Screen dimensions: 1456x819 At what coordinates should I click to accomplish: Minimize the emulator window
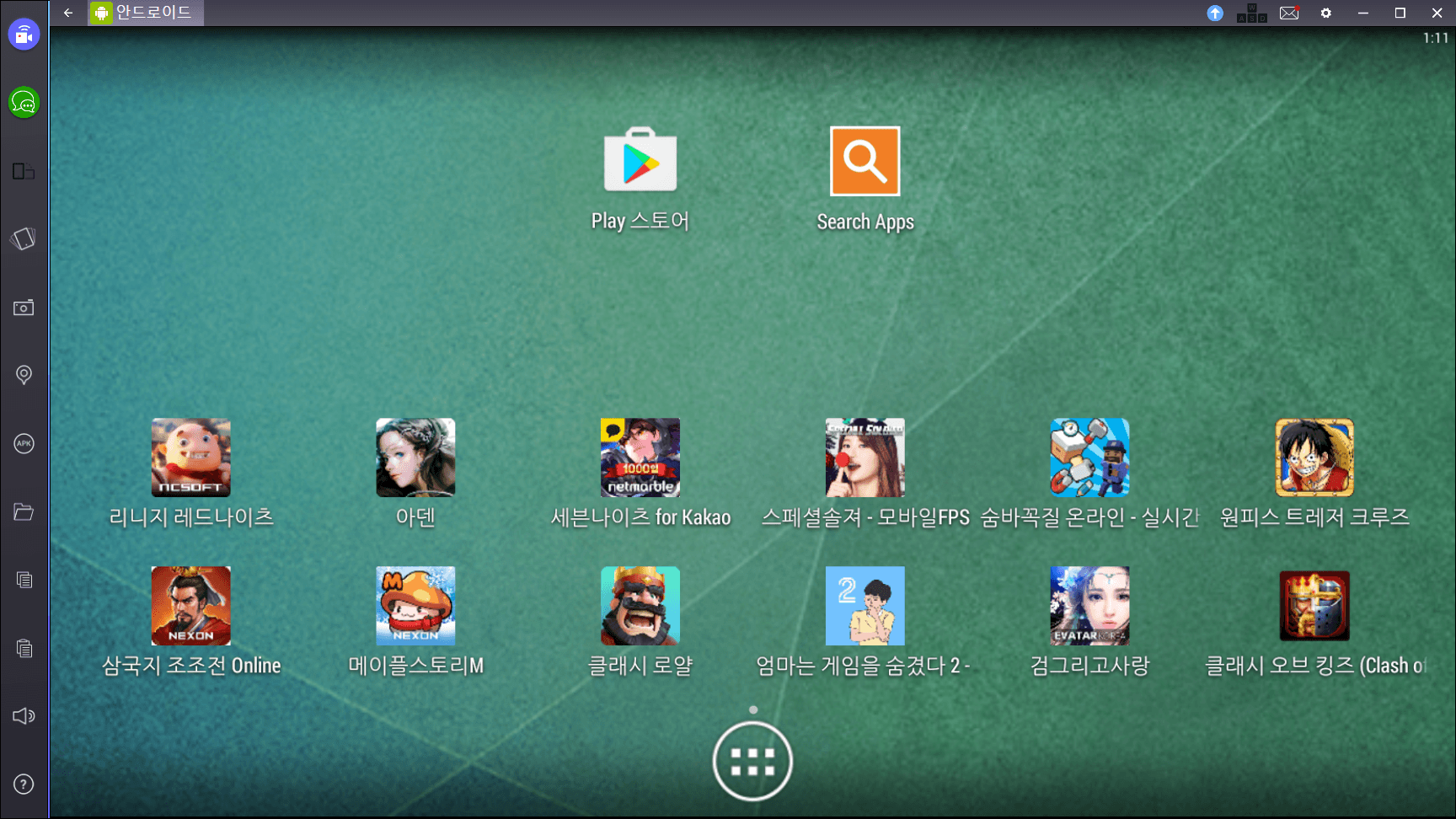pos(1363,13)
